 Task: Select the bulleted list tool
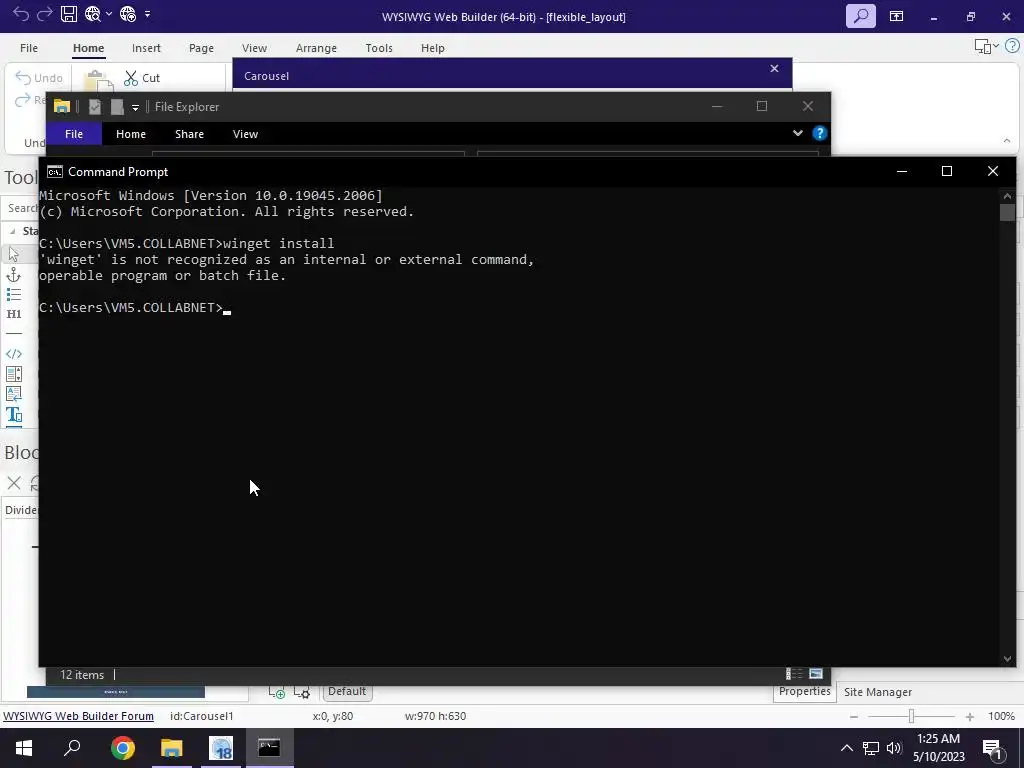coord(14,295)
